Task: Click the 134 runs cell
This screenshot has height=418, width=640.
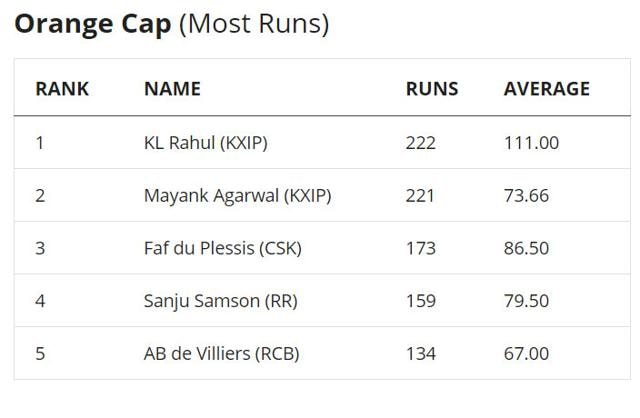Action: tap(421, 353)
